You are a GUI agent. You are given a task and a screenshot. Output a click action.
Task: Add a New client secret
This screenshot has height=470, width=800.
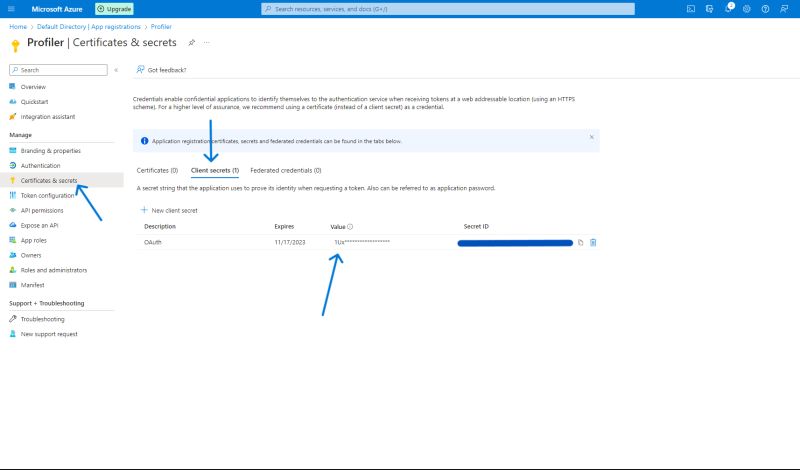coord(169,210)
